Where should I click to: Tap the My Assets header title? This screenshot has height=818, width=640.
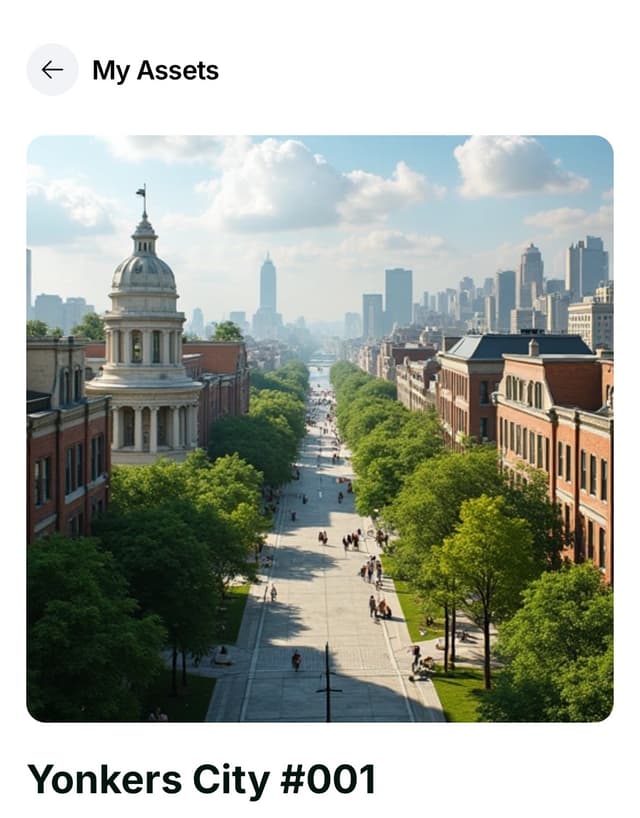[155, 70]
